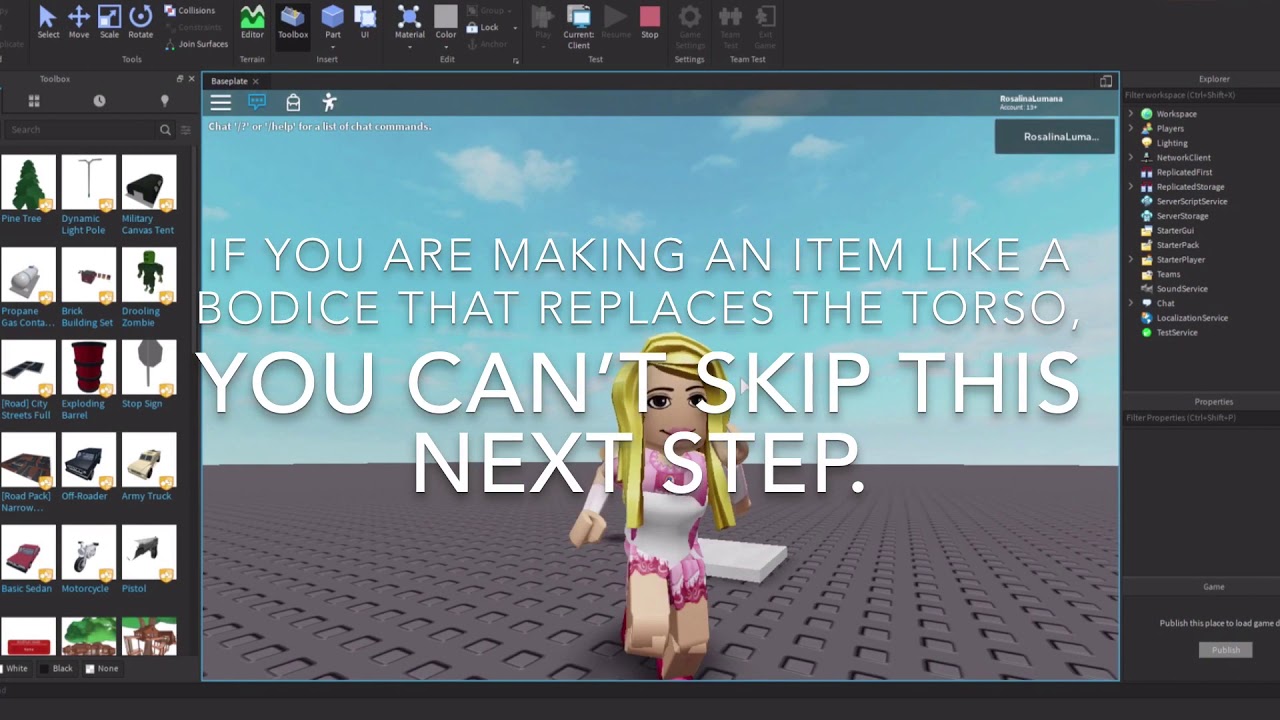Select the Pine Tree model thumbnail
The width and height of the screenshot is (1280, 720).
27,182
